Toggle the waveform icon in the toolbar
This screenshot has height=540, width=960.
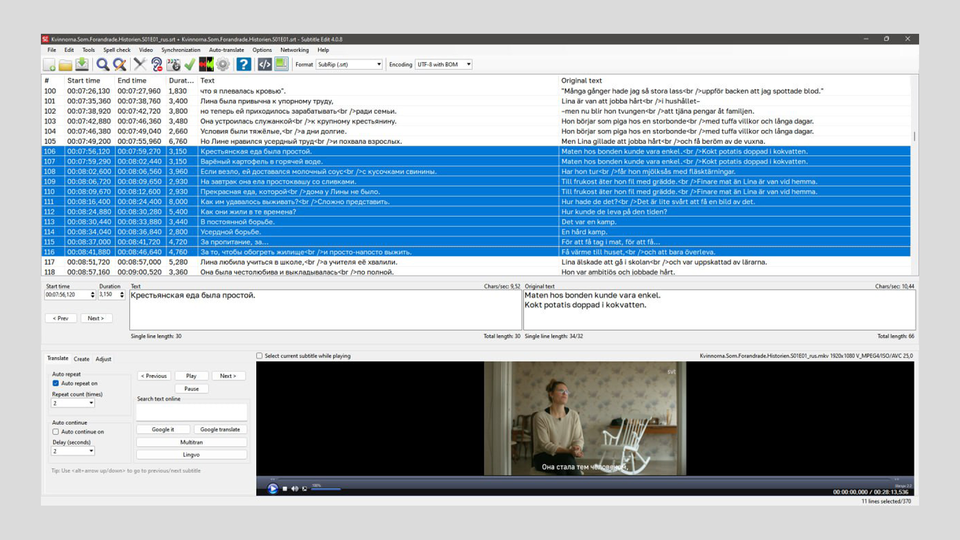pos(206,64)
